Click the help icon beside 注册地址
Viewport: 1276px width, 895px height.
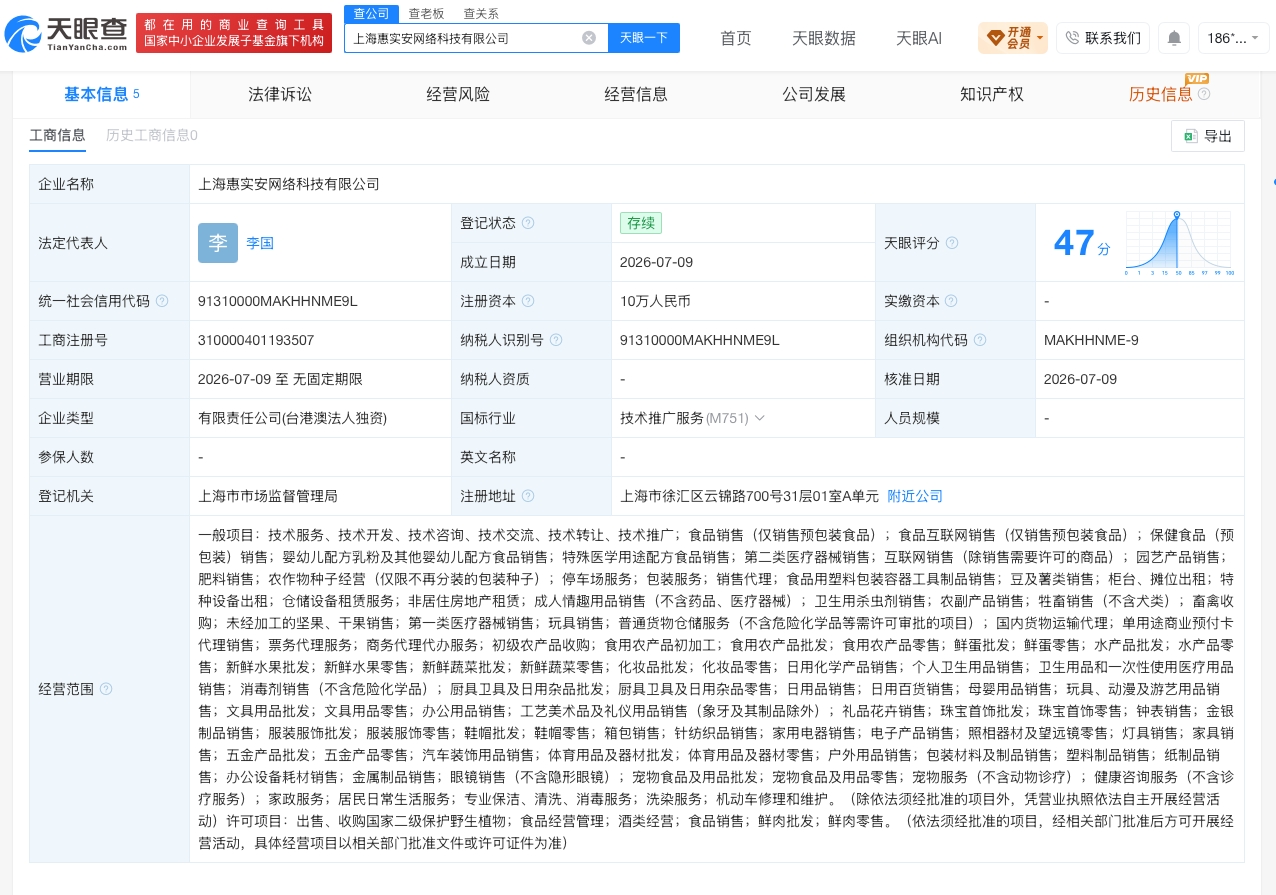(528, 496)
